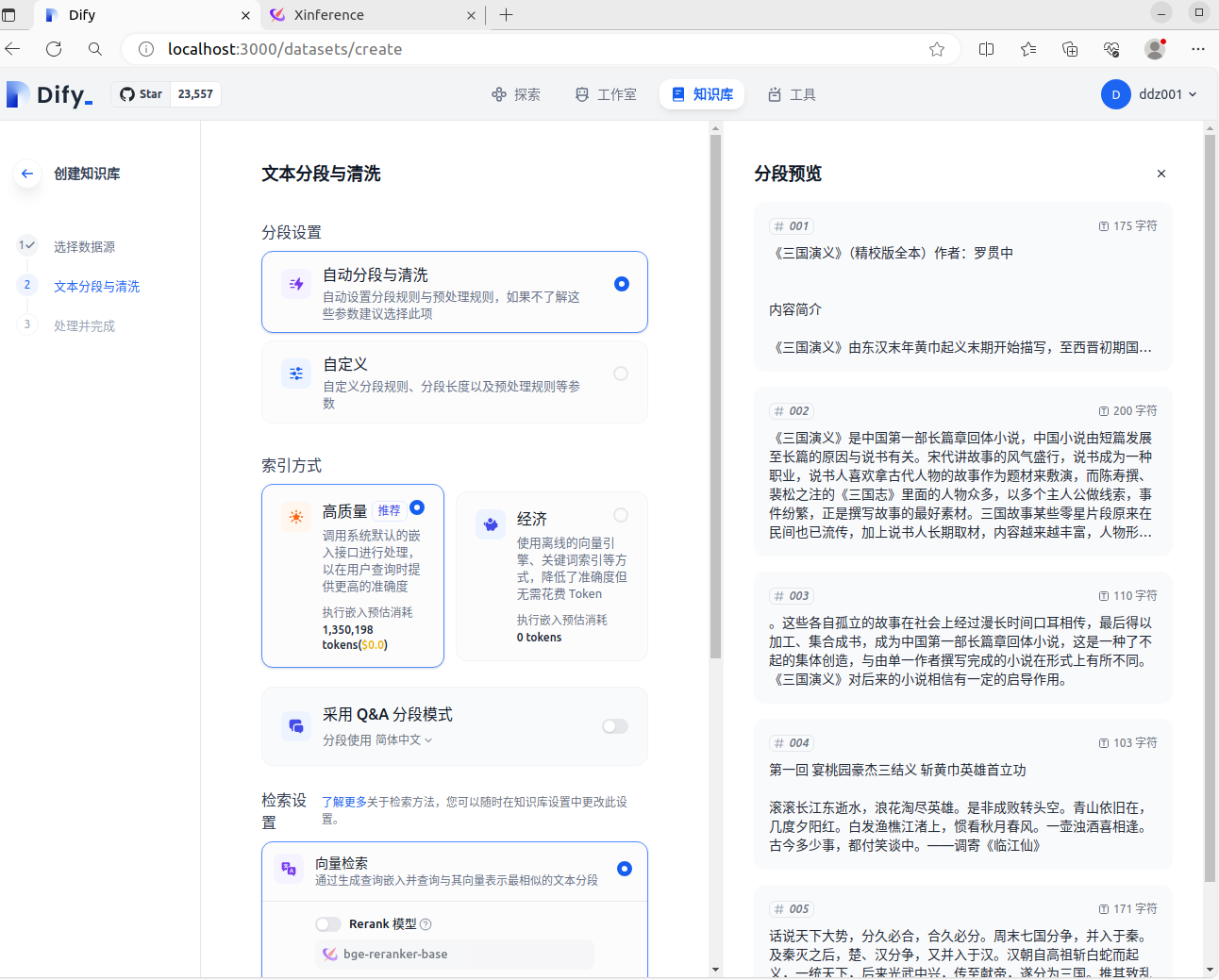Open browser collections icon
The image size is (1219, 980).
1070,49
